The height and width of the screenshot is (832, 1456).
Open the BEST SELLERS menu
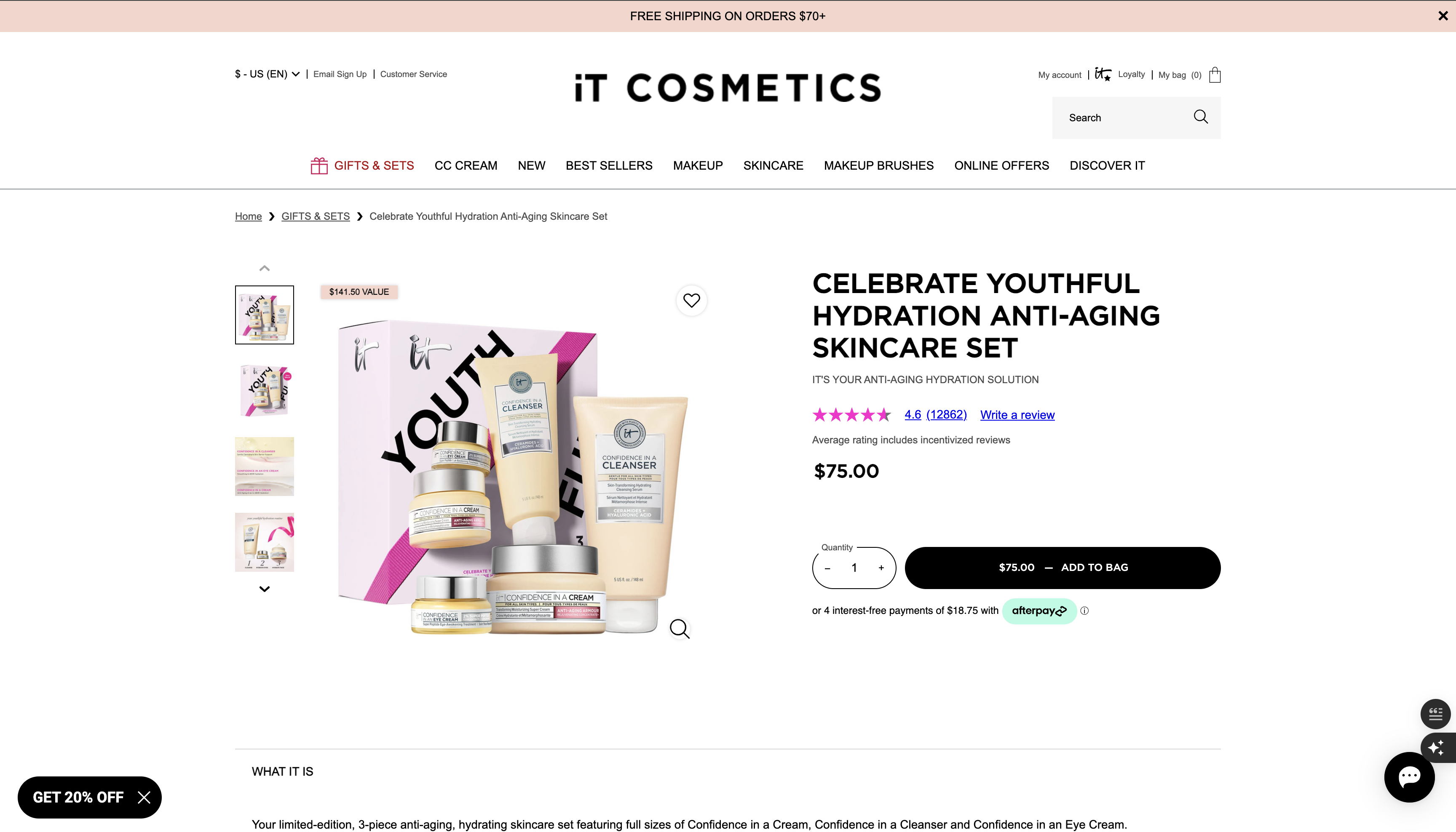pos(609,166)
